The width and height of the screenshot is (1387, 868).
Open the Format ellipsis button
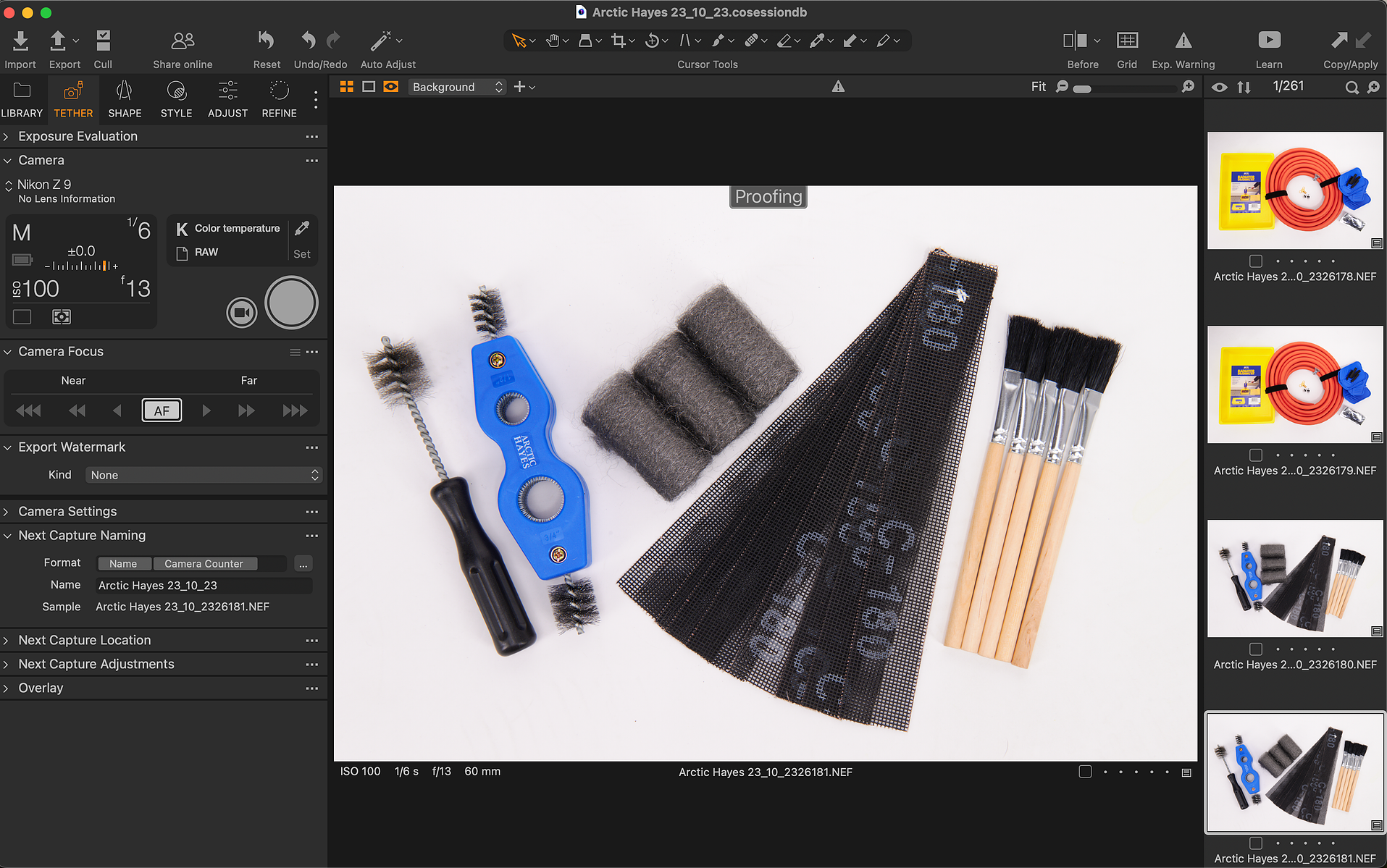pos(303,564)
